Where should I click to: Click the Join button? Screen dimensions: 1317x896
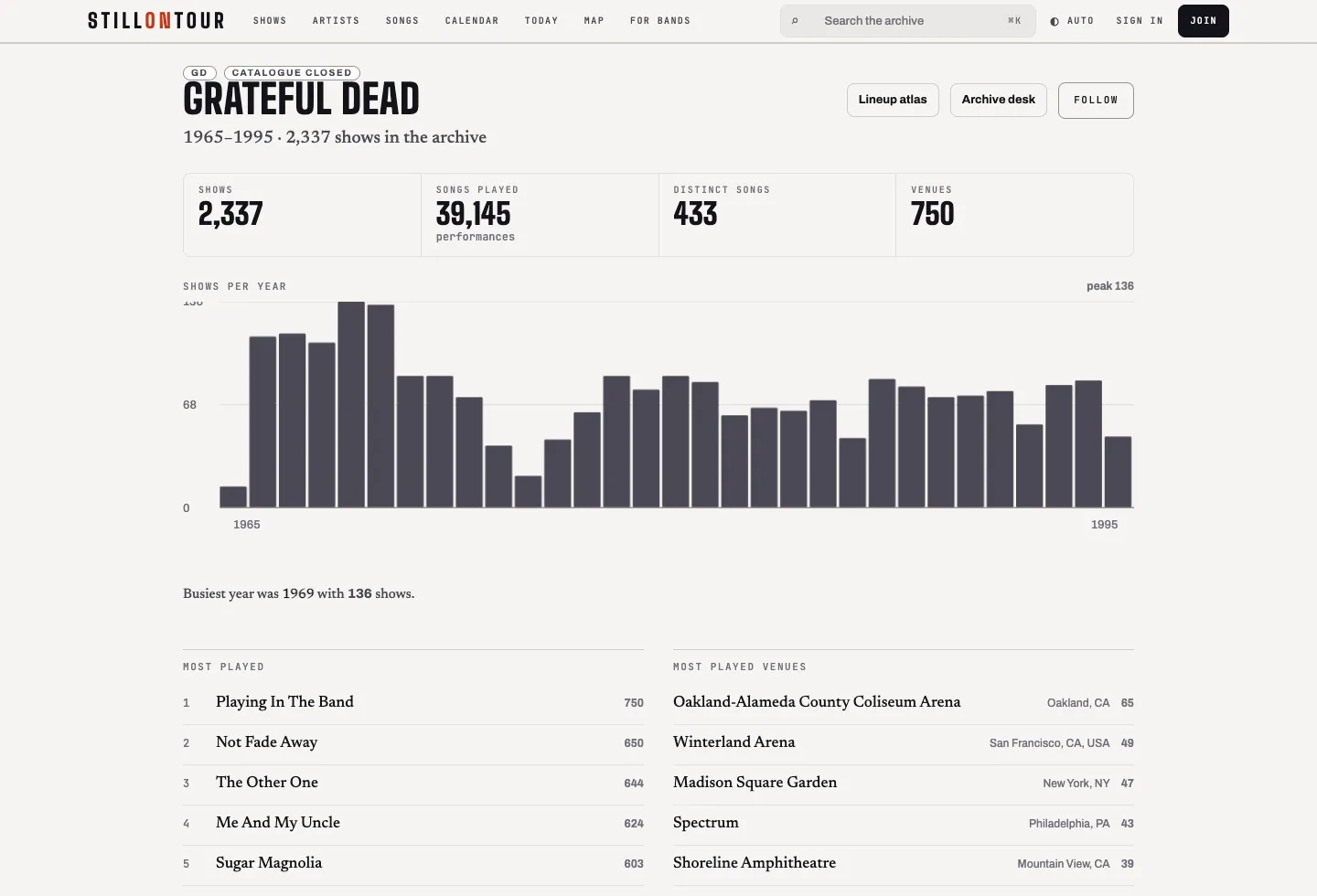1204,21
